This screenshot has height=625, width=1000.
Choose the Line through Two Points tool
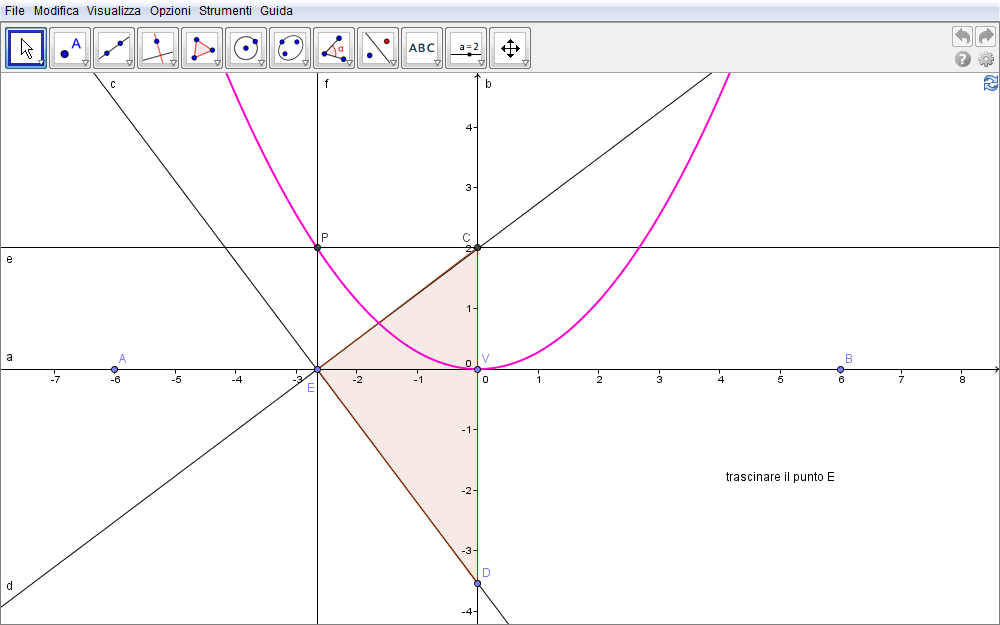pos(114,47)
